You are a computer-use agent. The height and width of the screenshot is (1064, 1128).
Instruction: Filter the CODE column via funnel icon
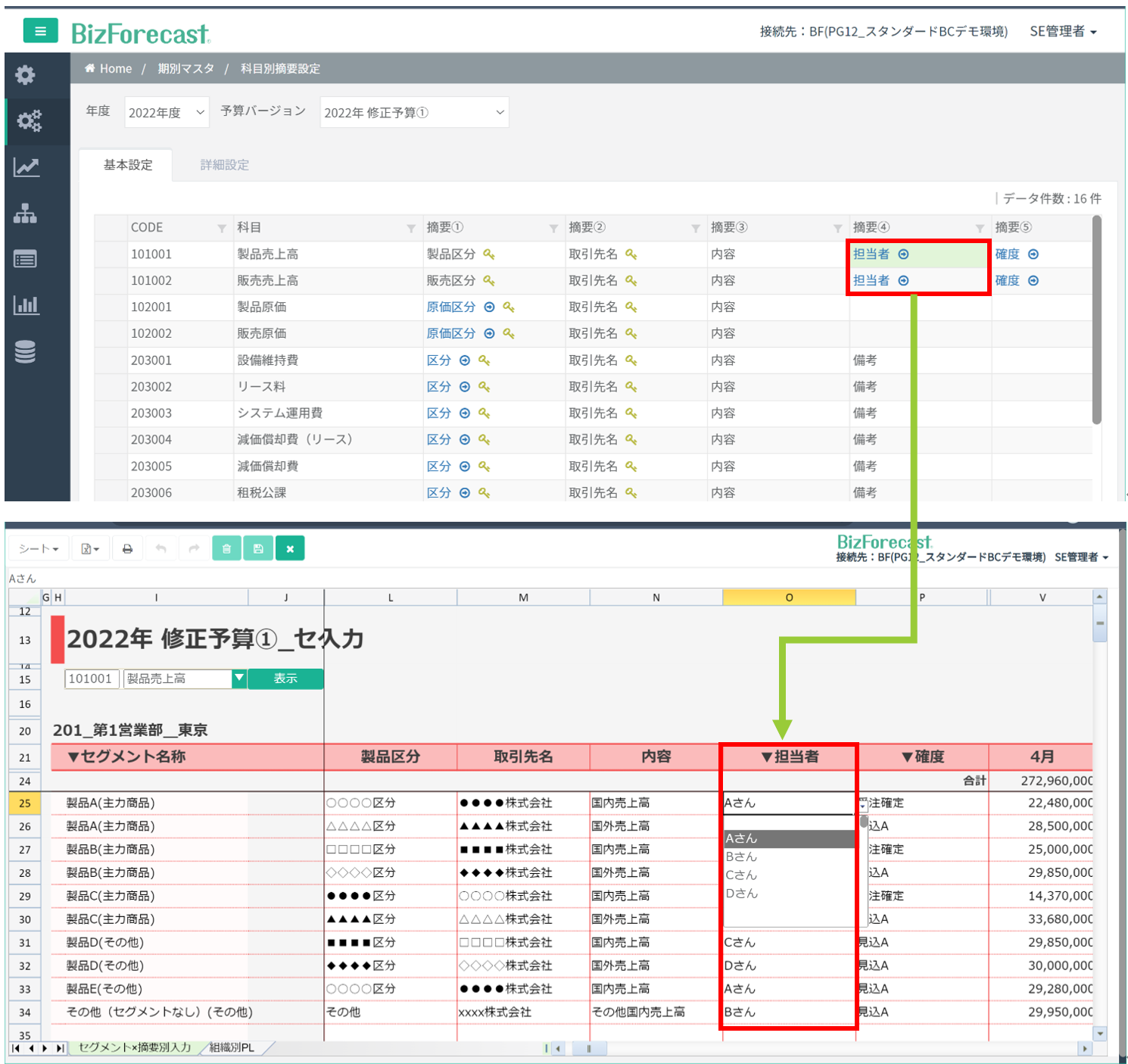click(x=222, y=228)
